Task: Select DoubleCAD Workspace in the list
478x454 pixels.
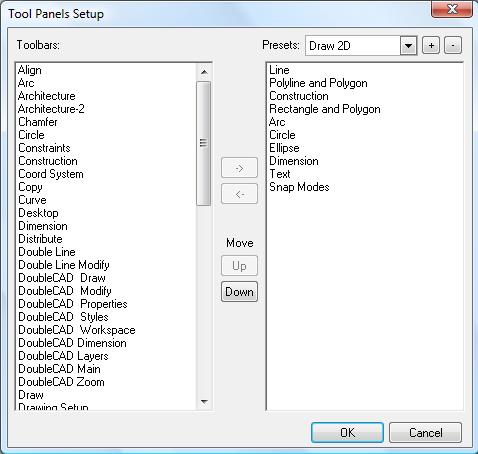Action: click(x=77, y=330)
